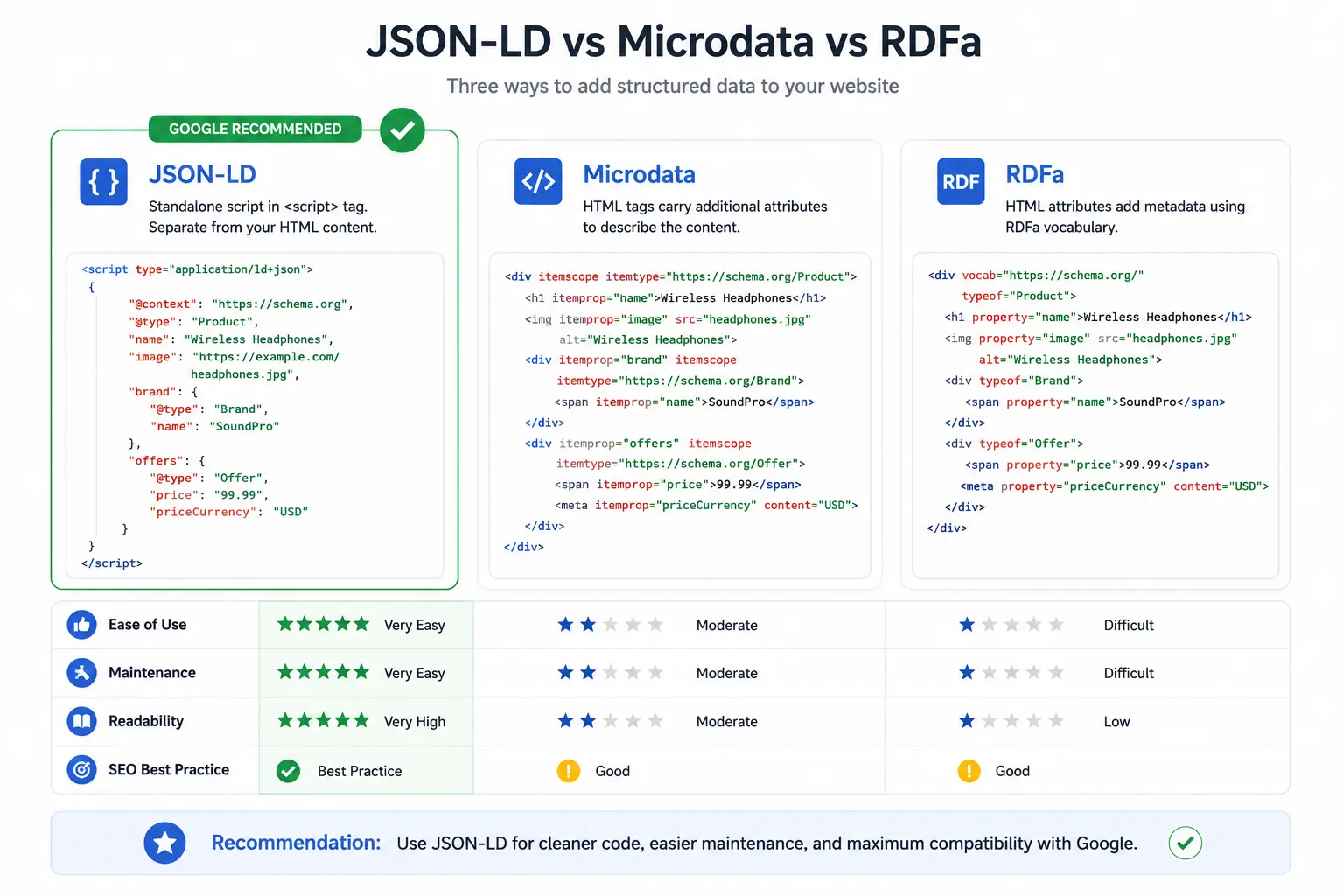Click the Readability open book icon
This screenshot has width=1344, height=896.
click(81, 721)
